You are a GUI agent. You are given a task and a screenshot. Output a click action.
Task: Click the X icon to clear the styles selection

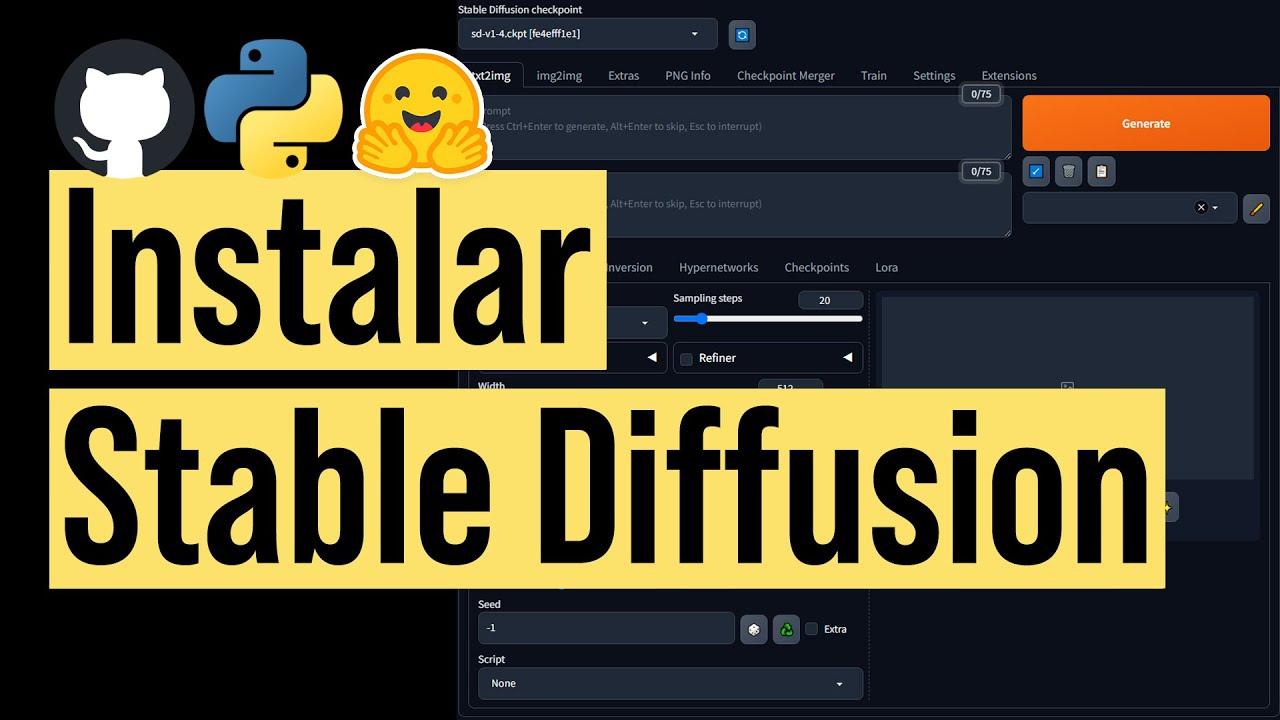1201,207
